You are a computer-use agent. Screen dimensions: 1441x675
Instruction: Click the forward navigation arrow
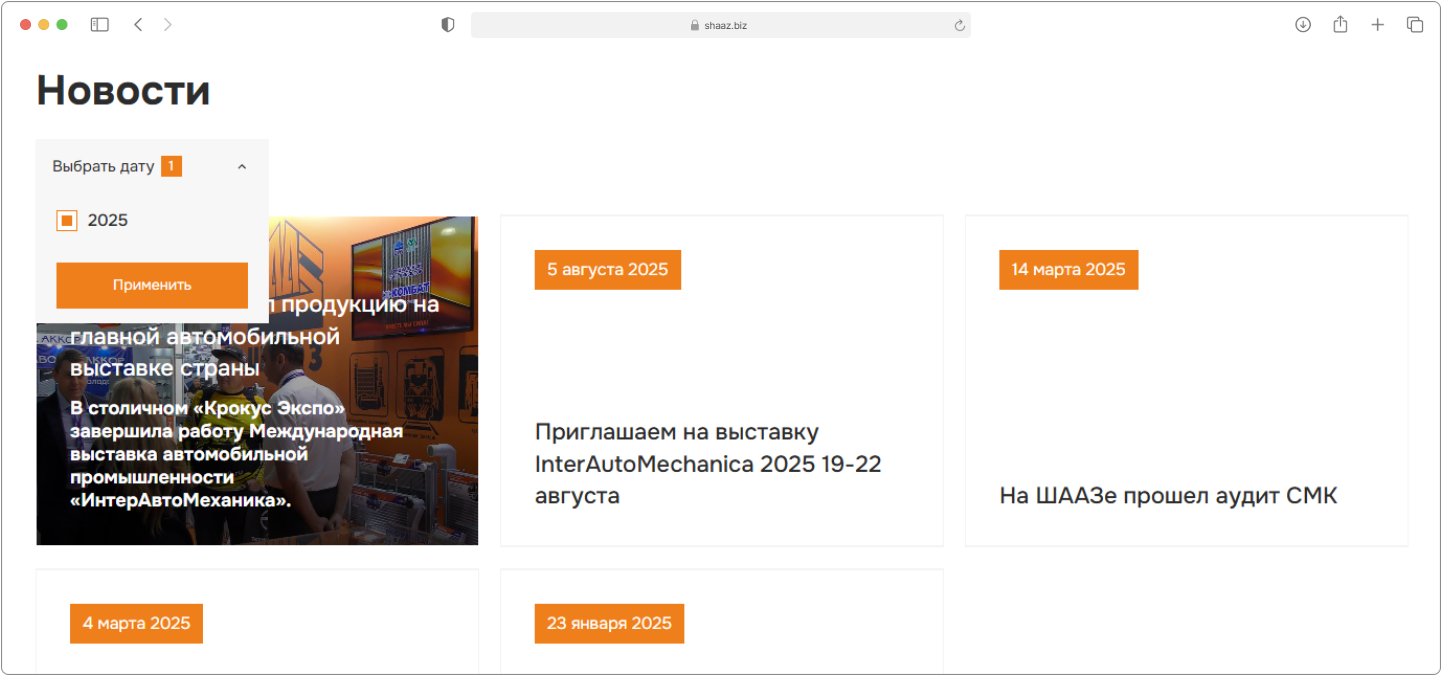[168, 25]
